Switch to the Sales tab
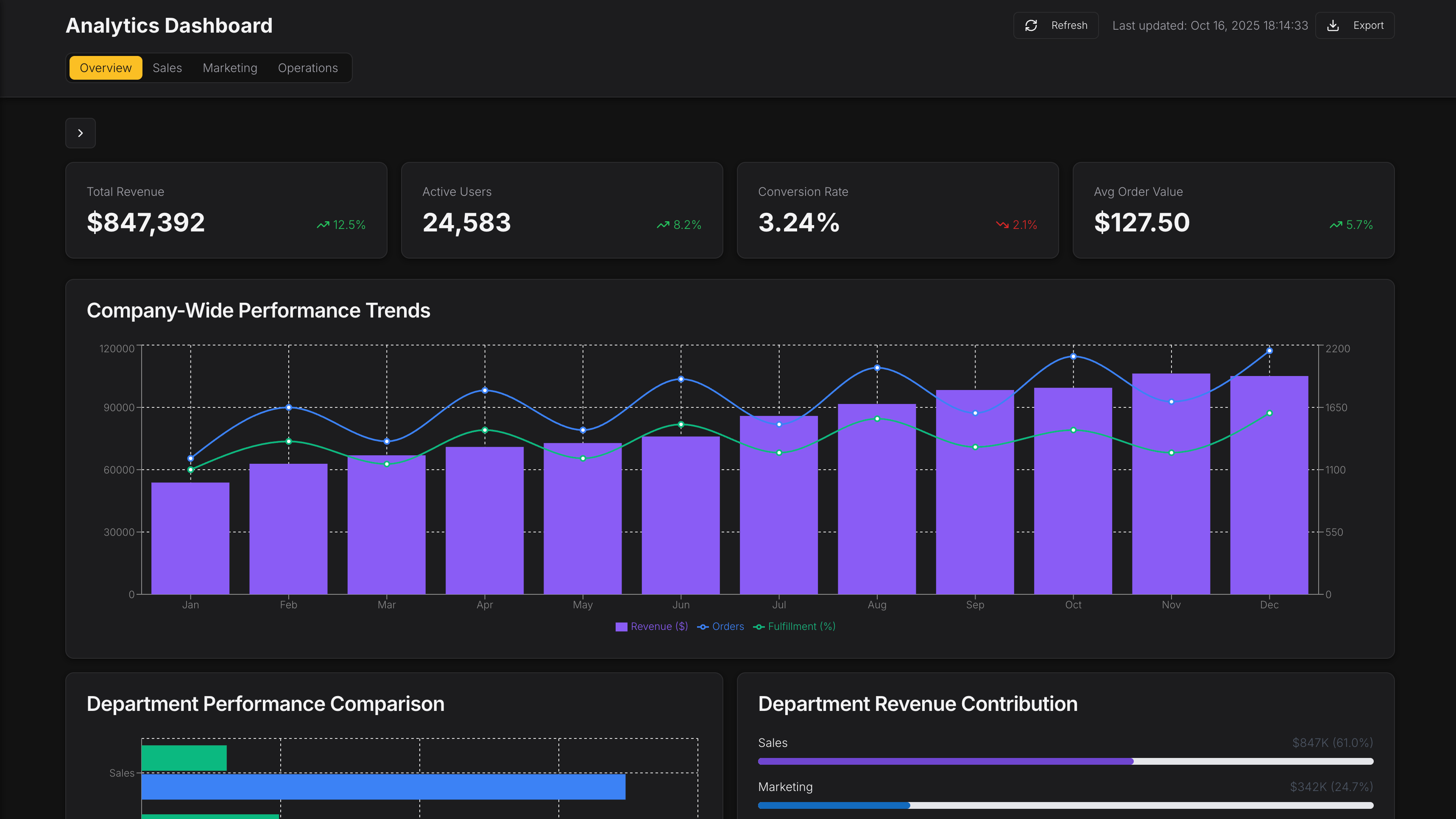1456x819 pixels. [167, 68]
